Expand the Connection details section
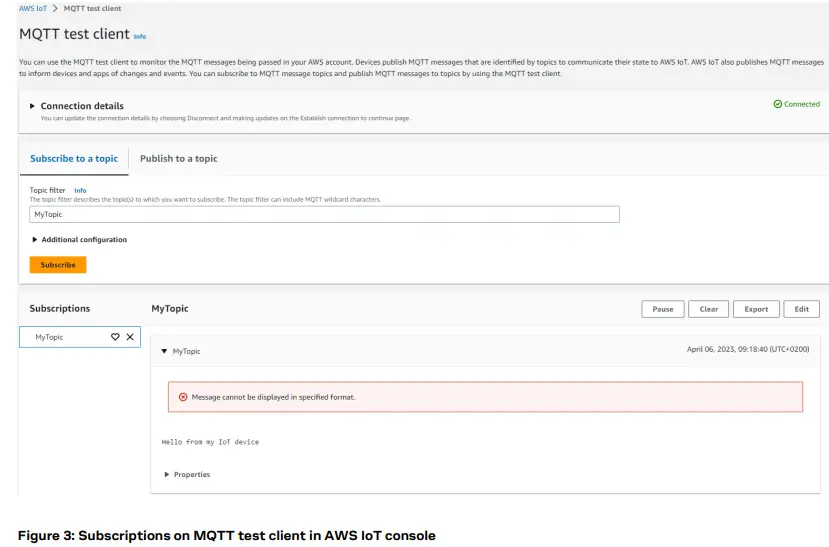 coord(32,106)
